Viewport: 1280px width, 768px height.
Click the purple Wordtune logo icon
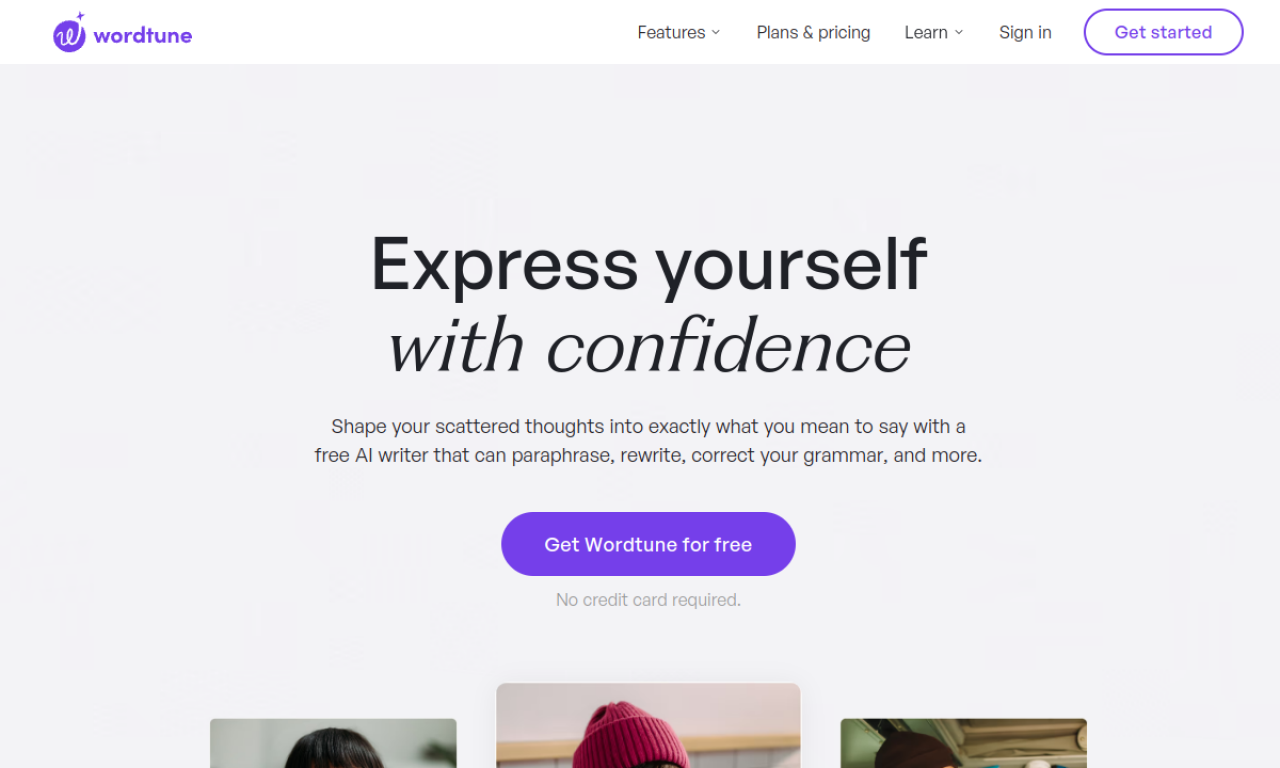tap(68, 37)
